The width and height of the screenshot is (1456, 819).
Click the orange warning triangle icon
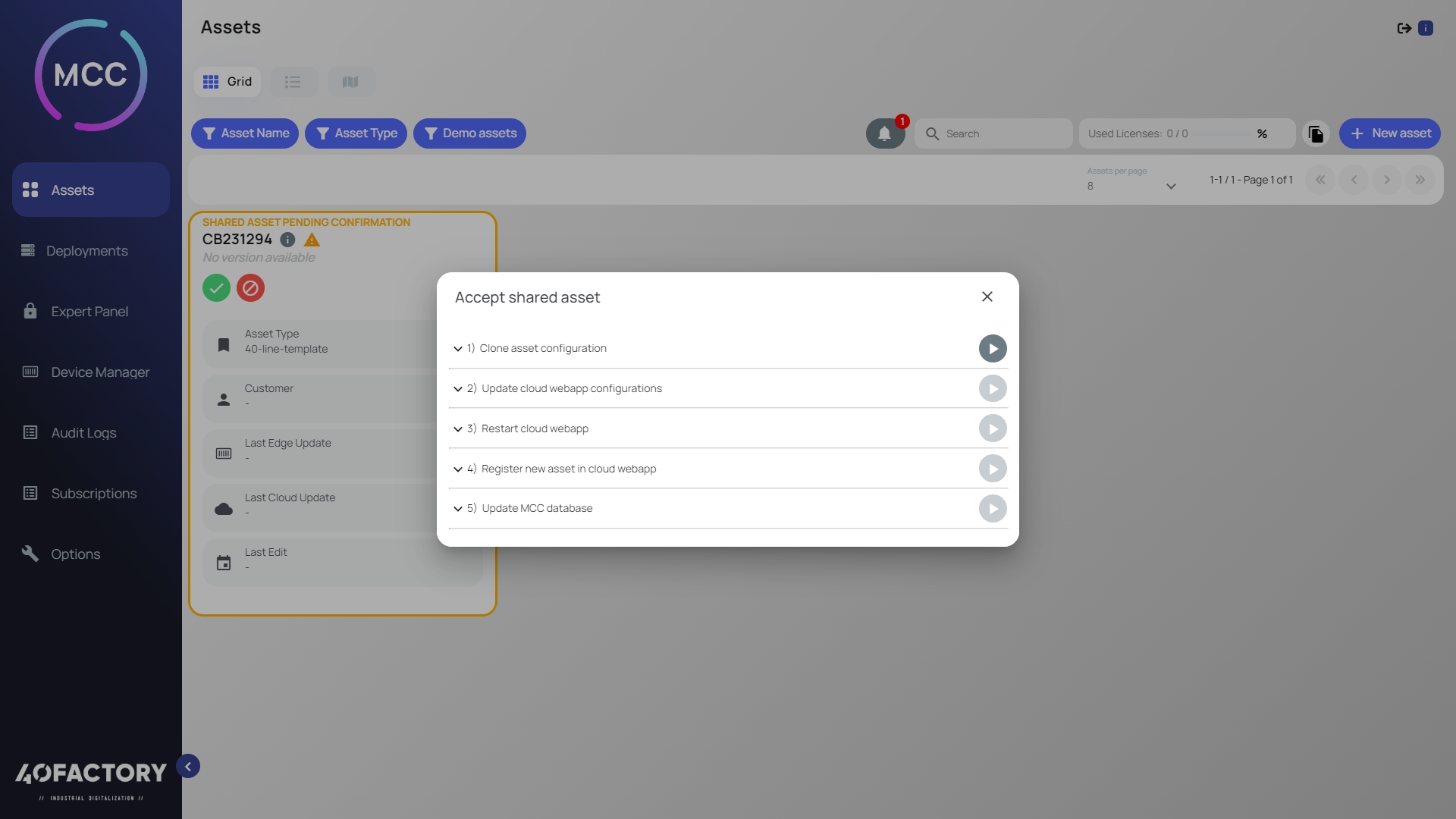[312, 240]
